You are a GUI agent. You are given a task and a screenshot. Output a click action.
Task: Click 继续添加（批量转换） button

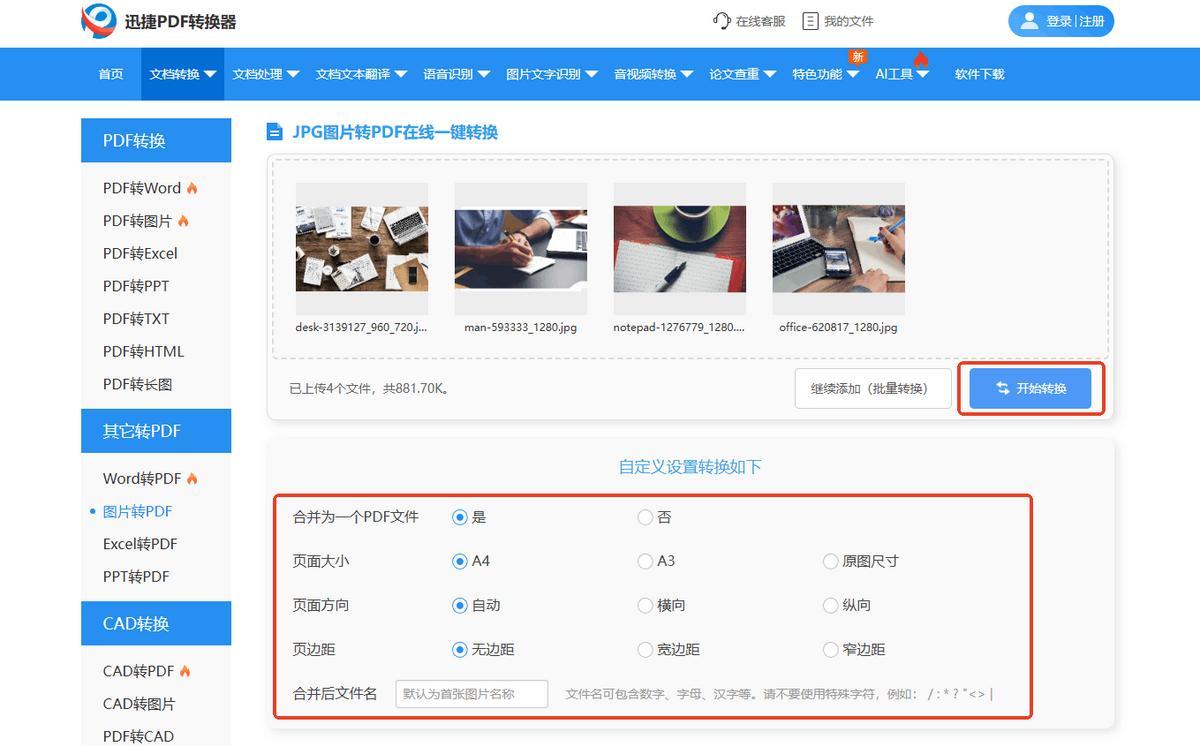click(874, 388)
